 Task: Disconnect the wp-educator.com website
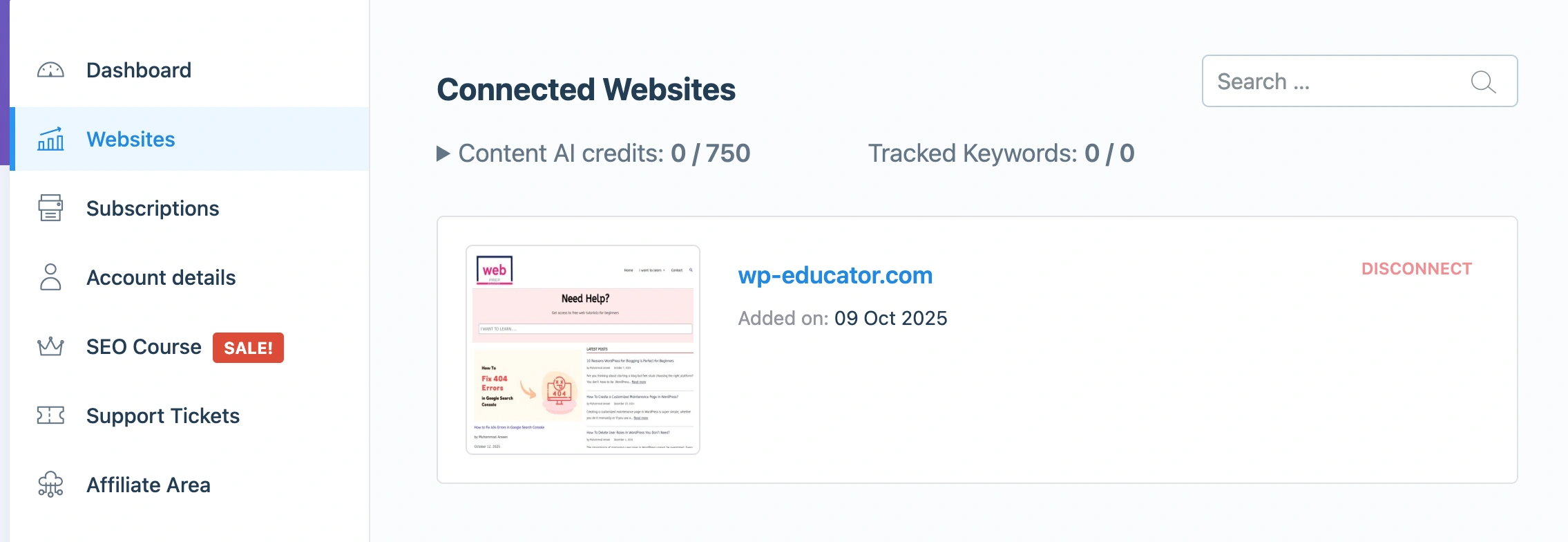point(1416,269)
